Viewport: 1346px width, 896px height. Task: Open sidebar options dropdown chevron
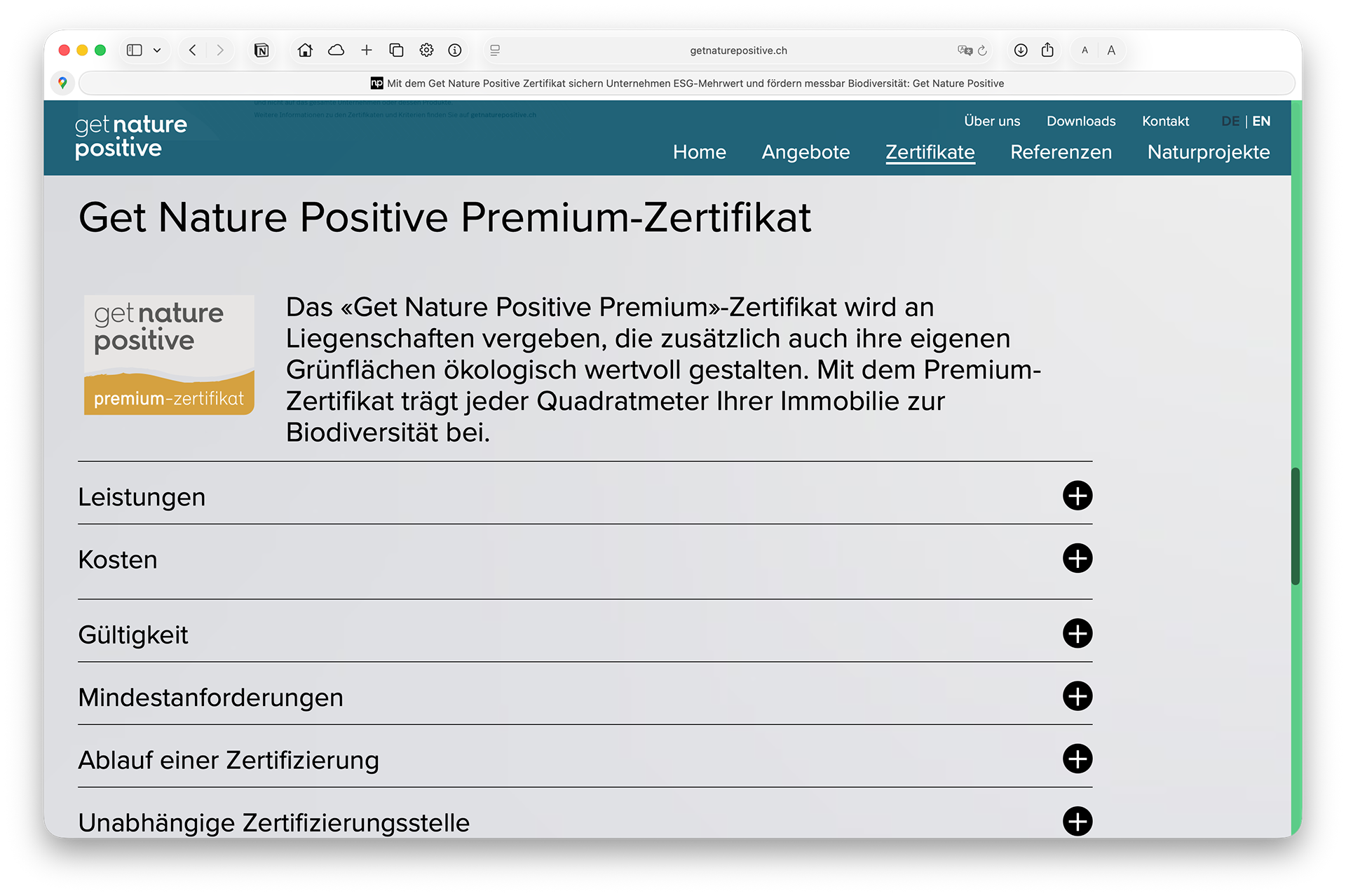(157, 50)
